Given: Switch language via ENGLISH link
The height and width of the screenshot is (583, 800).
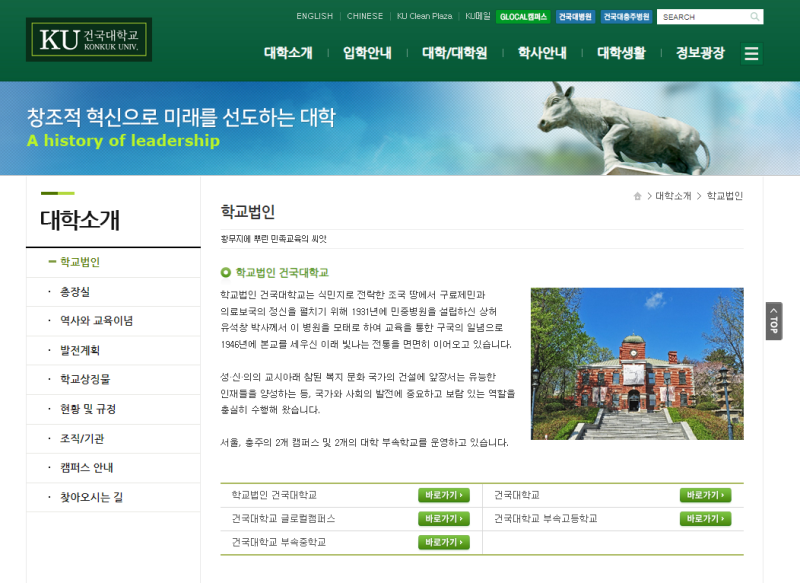Looking at the screenshot, I should click(314, 17).
